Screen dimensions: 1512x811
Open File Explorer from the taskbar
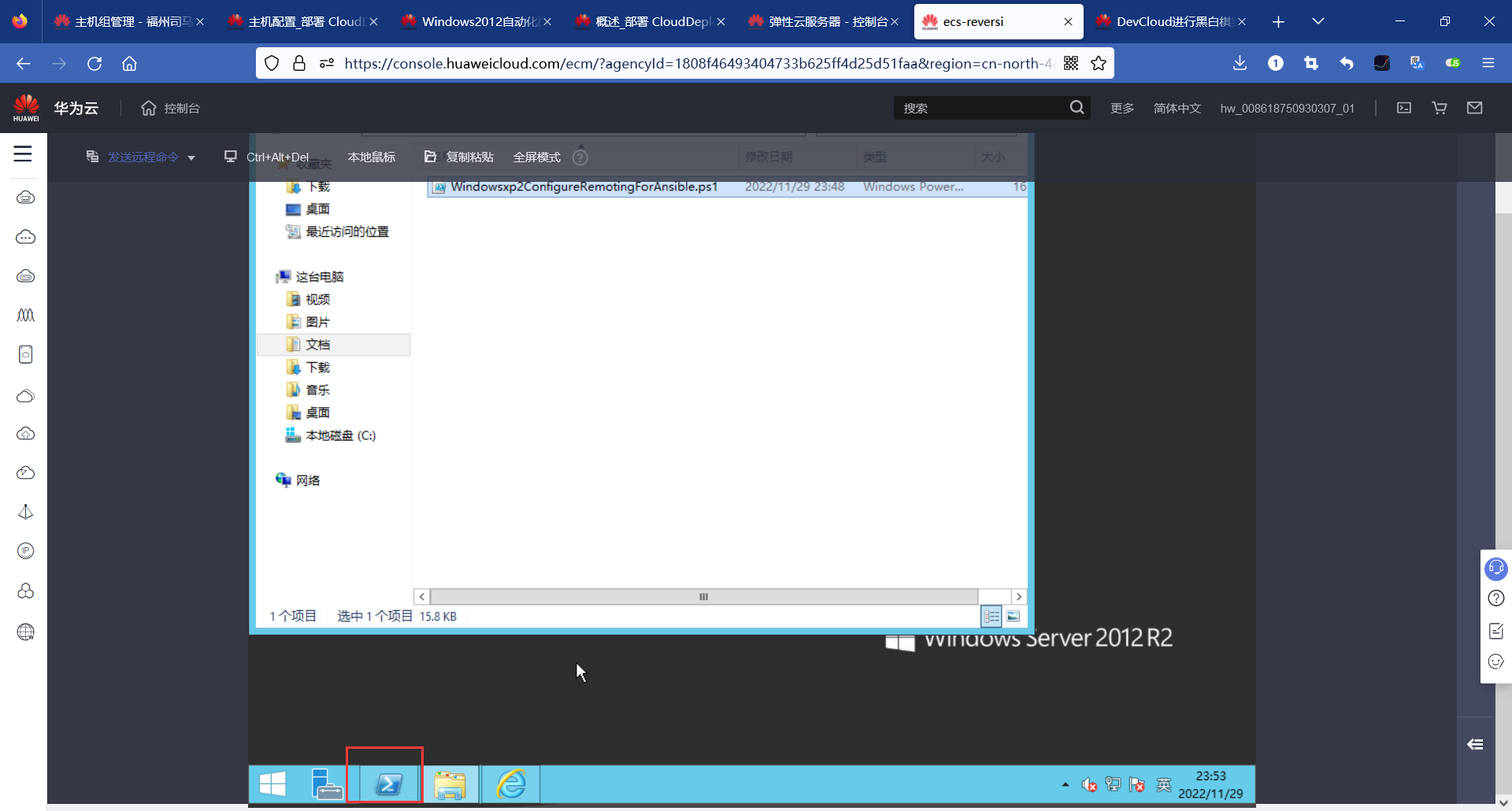tap(450, 784)
